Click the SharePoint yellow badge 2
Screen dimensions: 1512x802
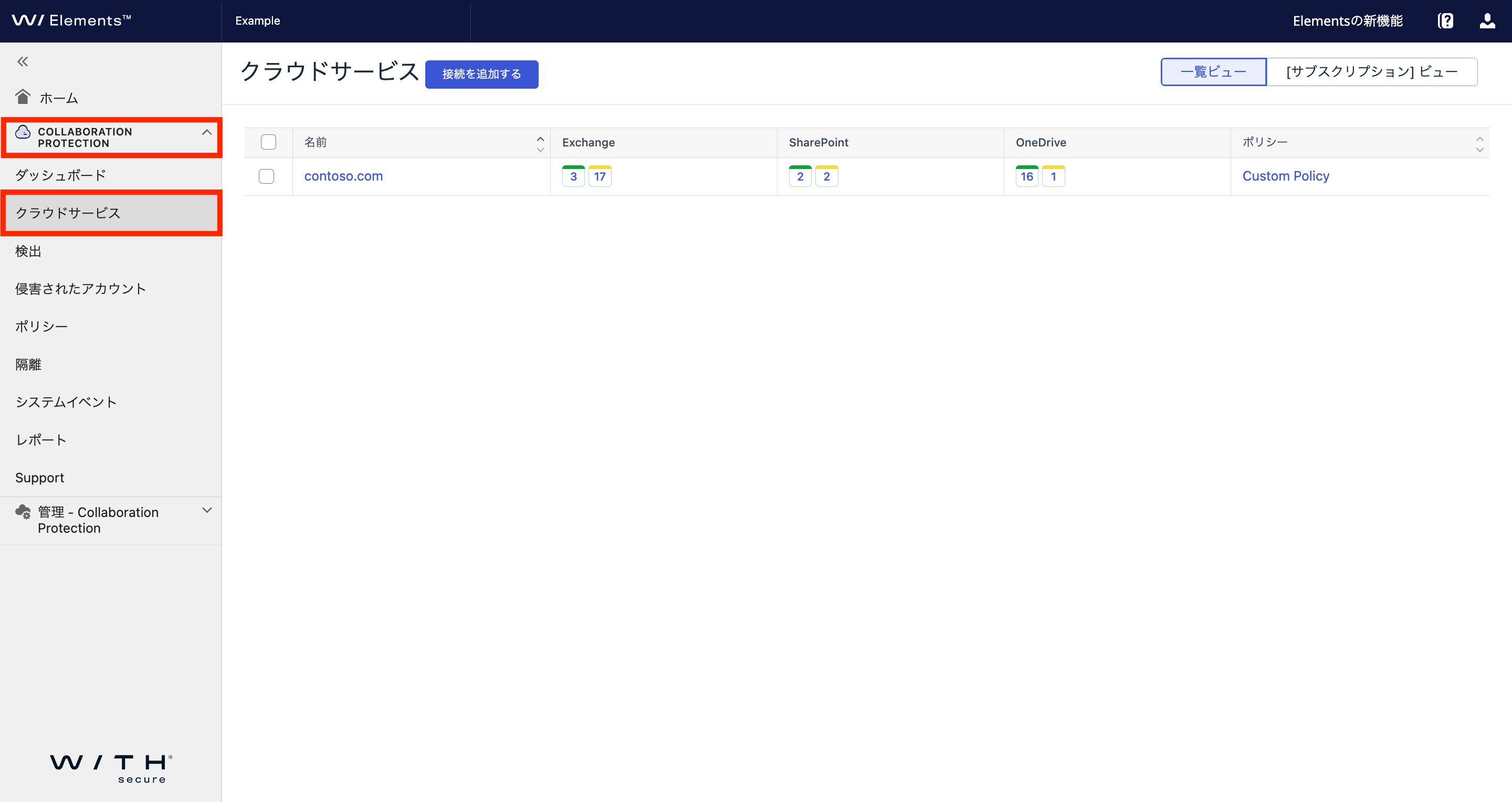point(826,176)
